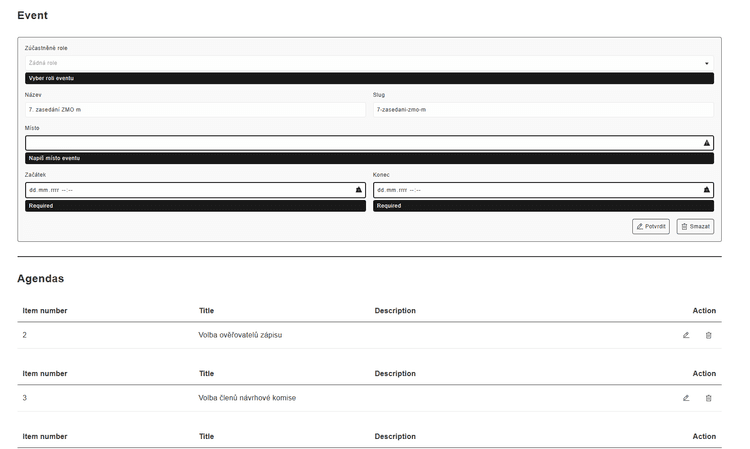The height and width of the screenshot is (449, 750).
Task: Click warning icon in Začátek field
Action: pos(359,190)
